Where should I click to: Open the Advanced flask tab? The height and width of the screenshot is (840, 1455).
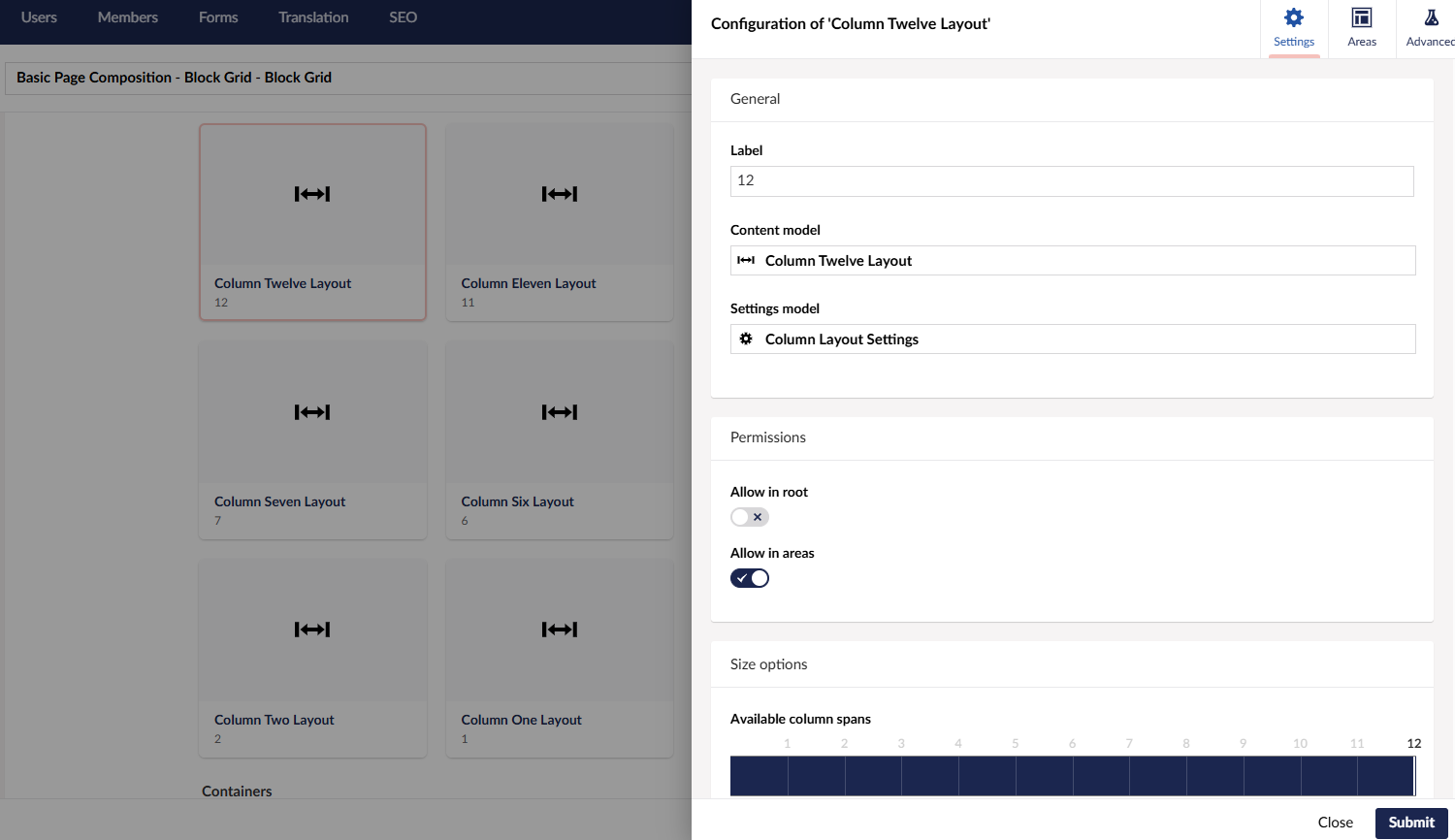coord(1431,29)
